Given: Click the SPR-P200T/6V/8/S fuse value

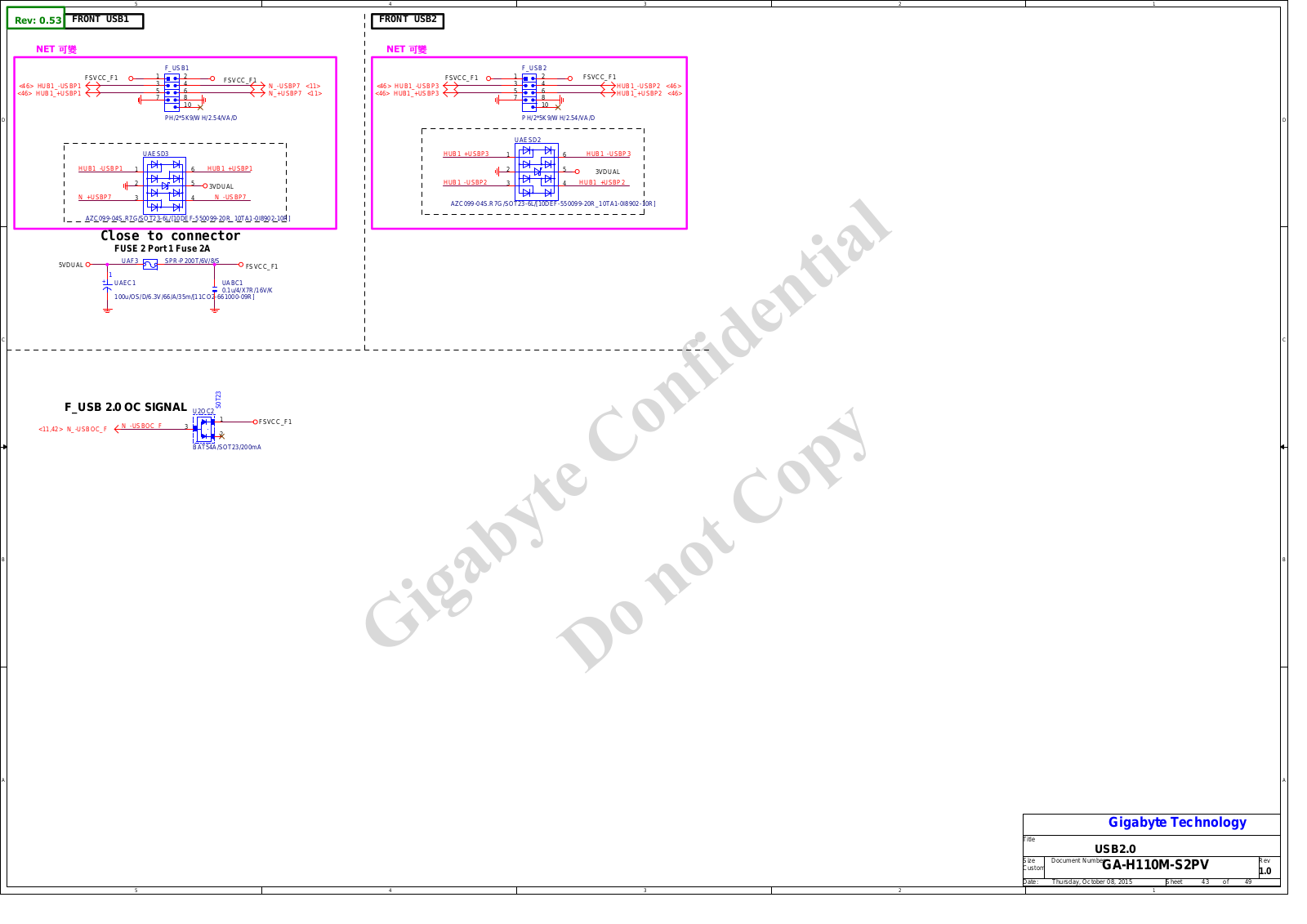Looking at the screenshot, I should coord(192,261).
